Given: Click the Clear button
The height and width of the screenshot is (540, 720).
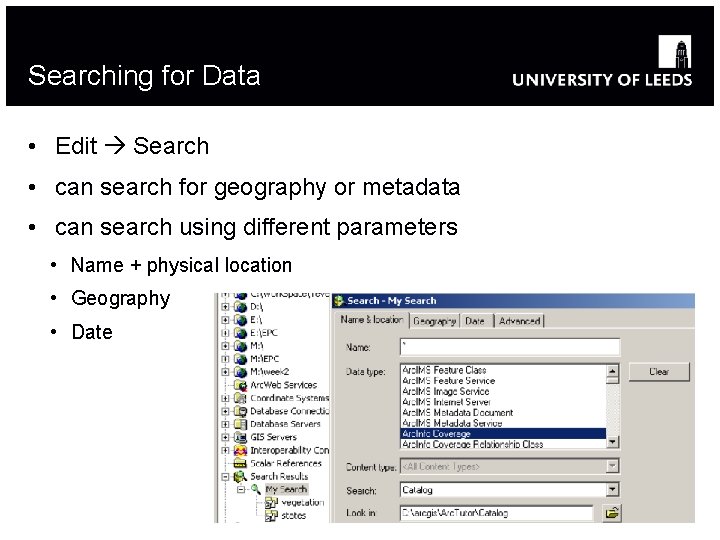Looking at the screenshot, I should [659, 371].
